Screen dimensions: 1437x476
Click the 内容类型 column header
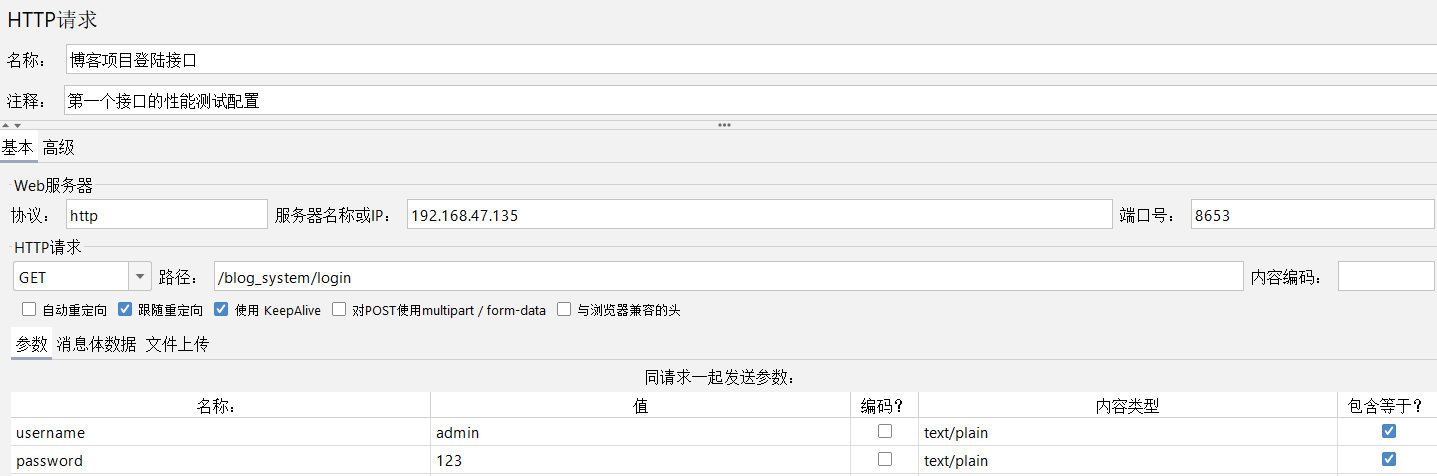[1128, 405]
